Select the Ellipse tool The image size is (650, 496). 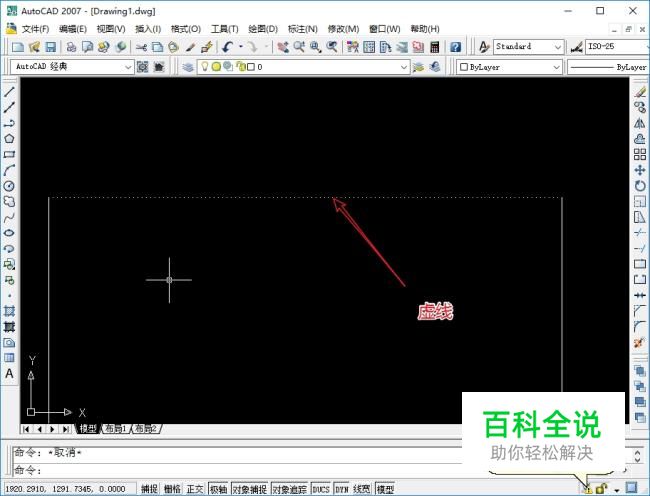9,233
